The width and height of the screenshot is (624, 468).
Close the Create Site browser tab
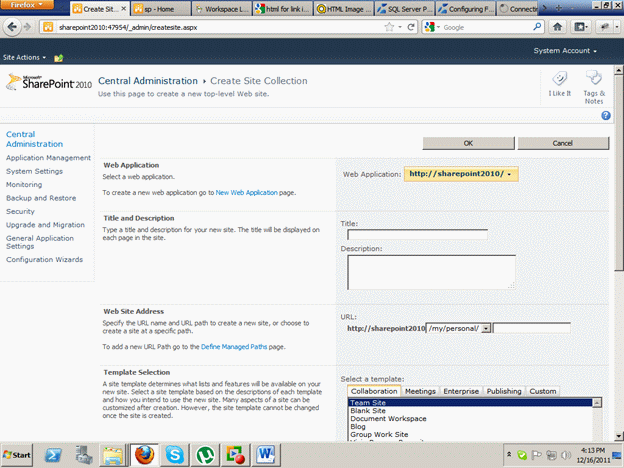tap(124, 8)
